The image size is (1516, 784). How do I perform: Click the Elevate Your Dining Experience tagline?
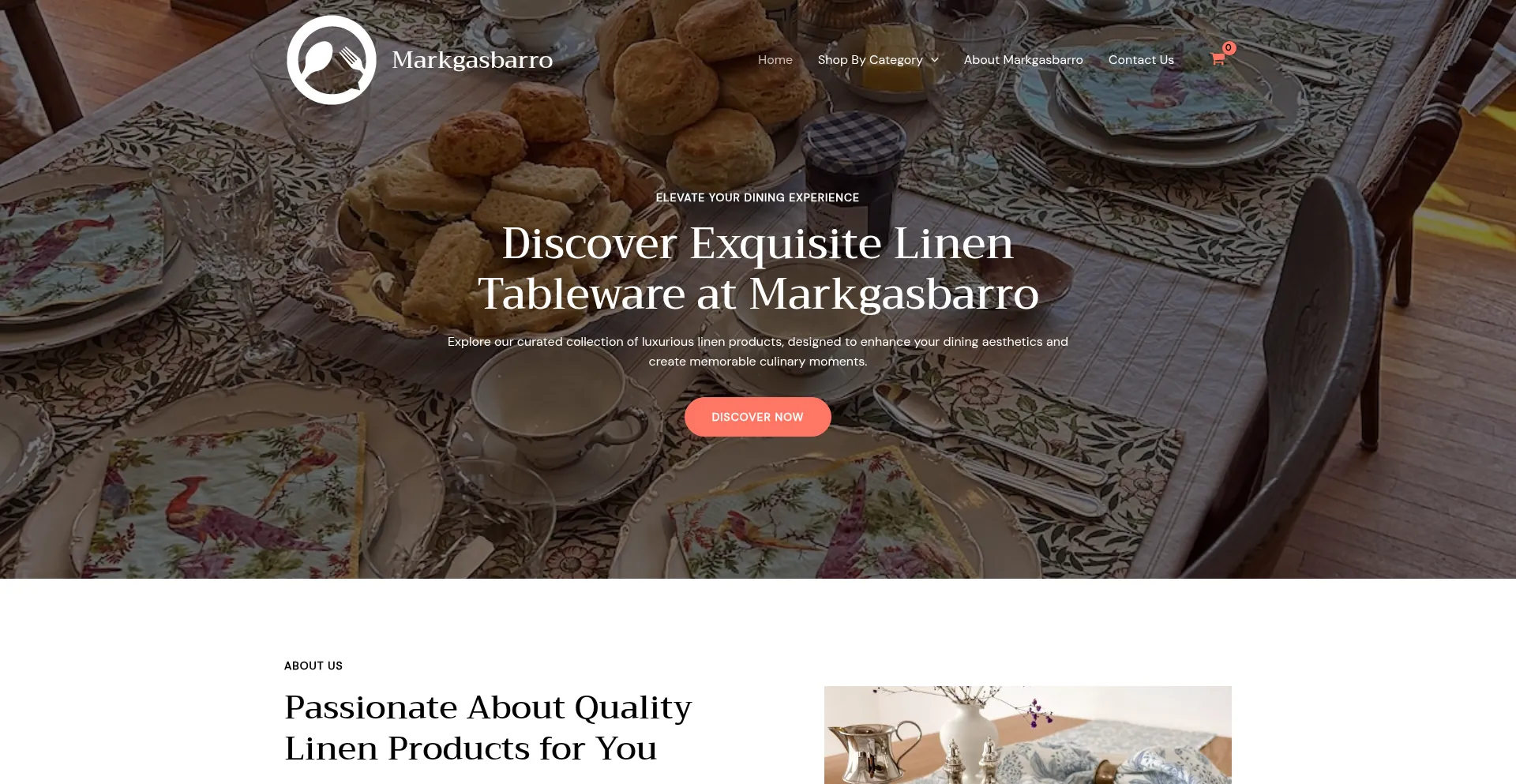tap(758, 197)
